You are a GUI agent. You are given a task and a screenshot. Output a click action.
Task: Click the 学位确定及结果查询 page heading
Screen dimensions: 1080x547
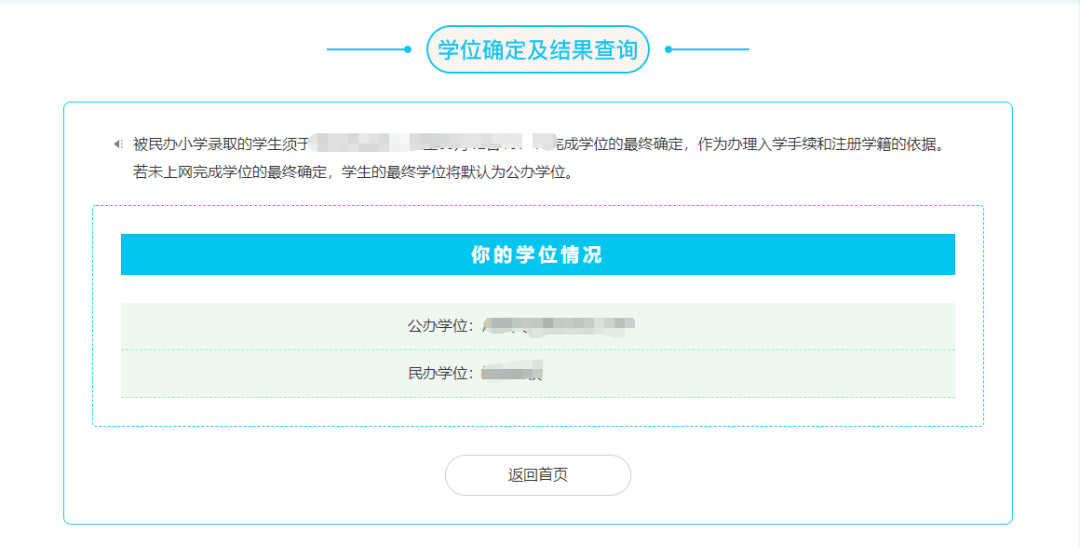point(538,49)
